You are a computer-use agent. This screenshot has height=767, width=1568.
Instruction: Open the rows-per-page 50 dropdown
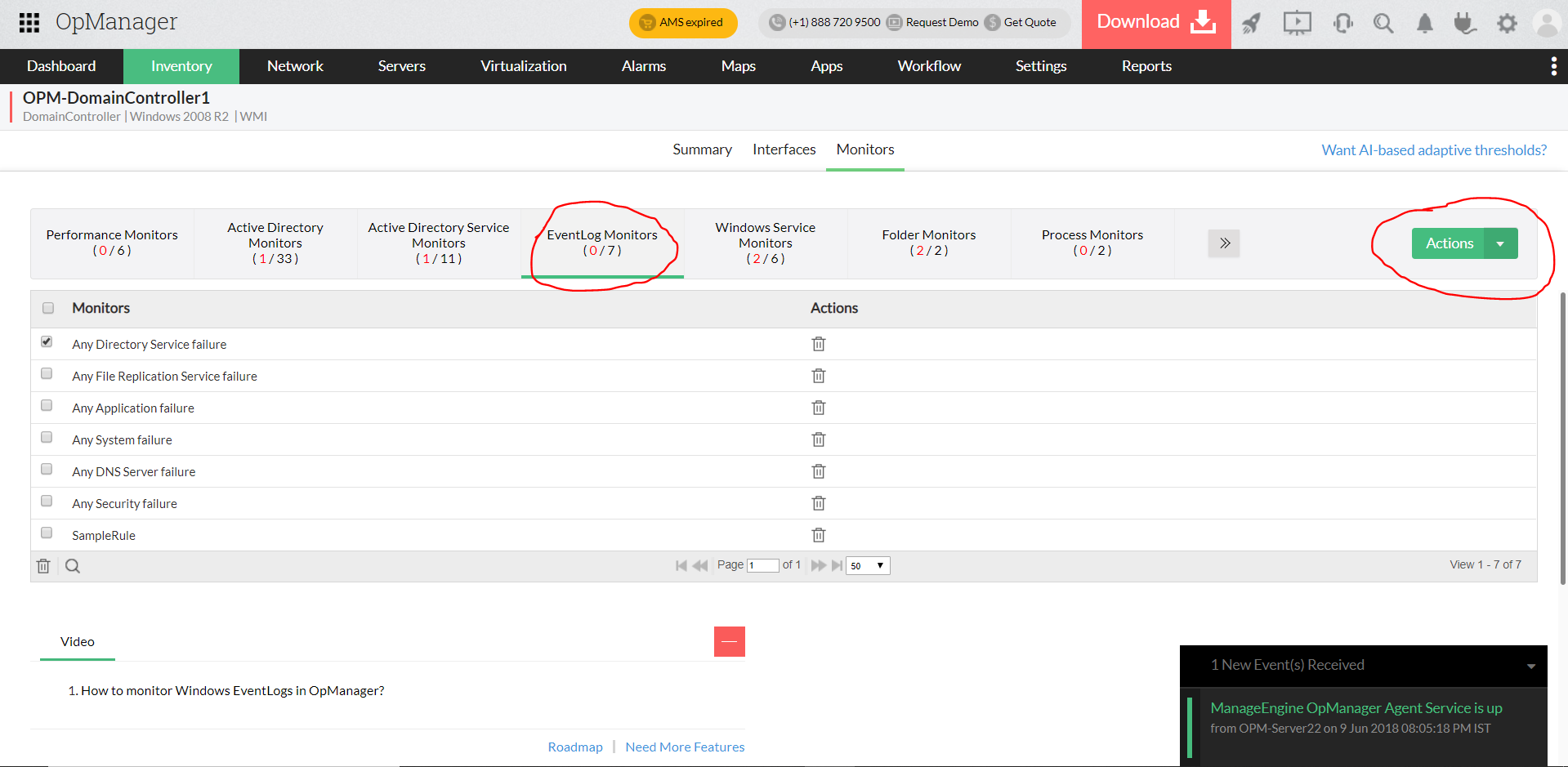pos(868,565)
